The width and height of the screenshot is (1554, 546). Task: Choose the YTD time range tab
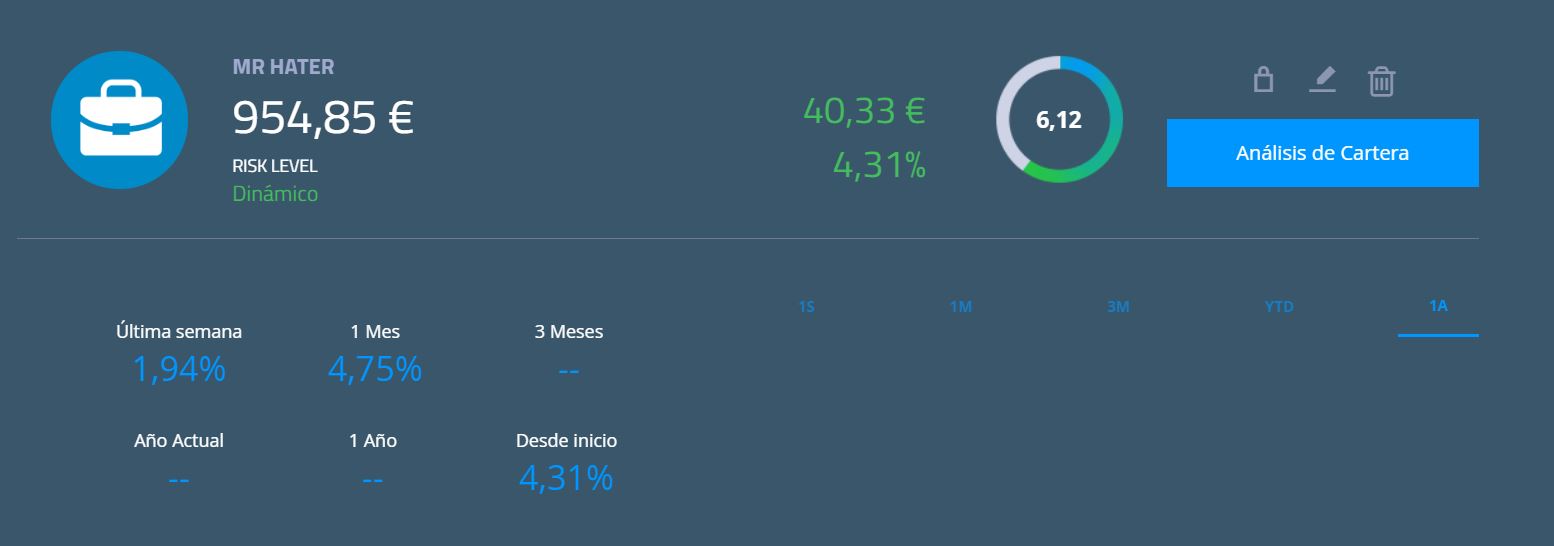[x=1279, y=307]
